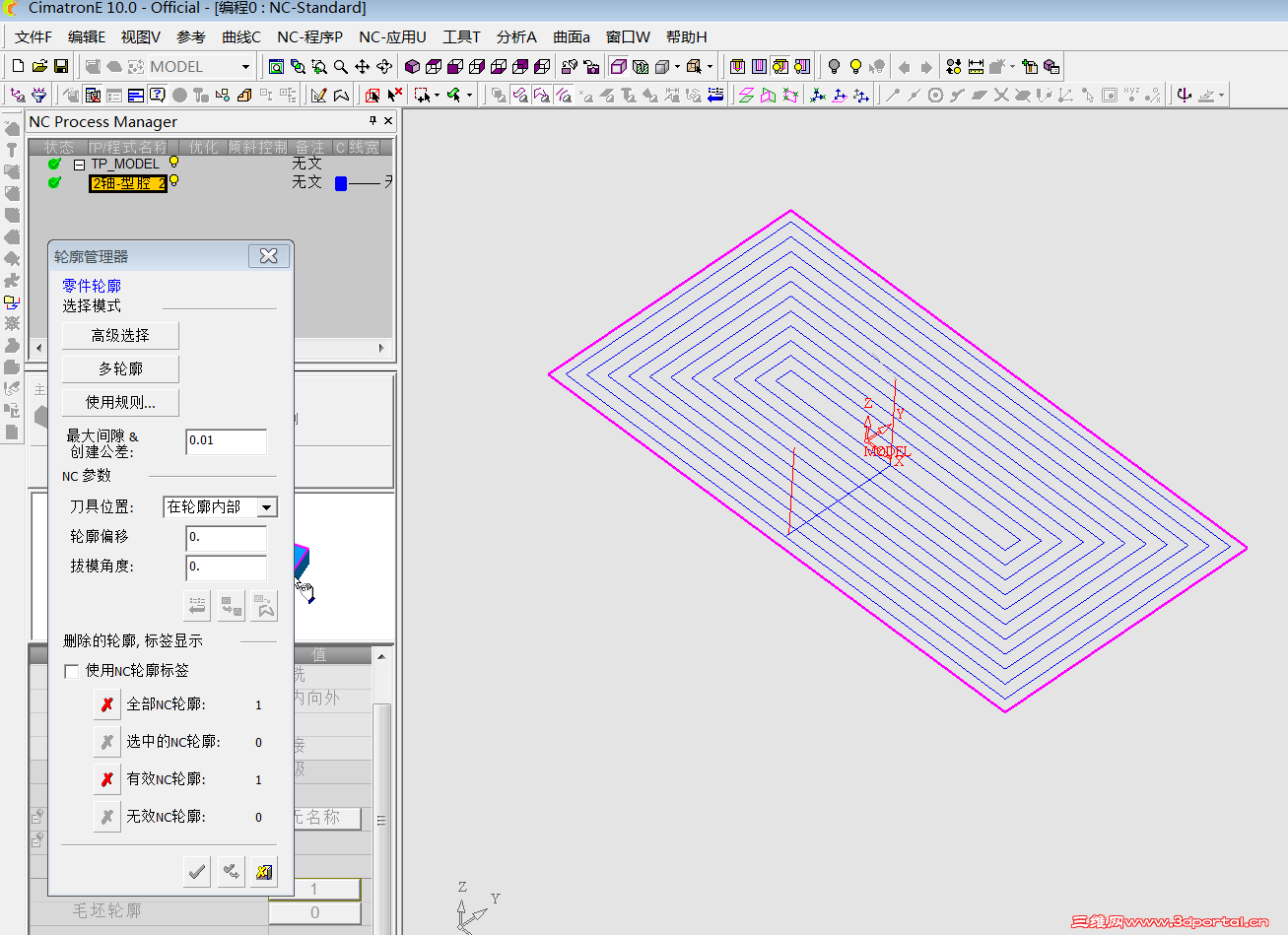
Task: Click the highlighted yellow-blue icon in left sidebar
Action: (12, 302)
